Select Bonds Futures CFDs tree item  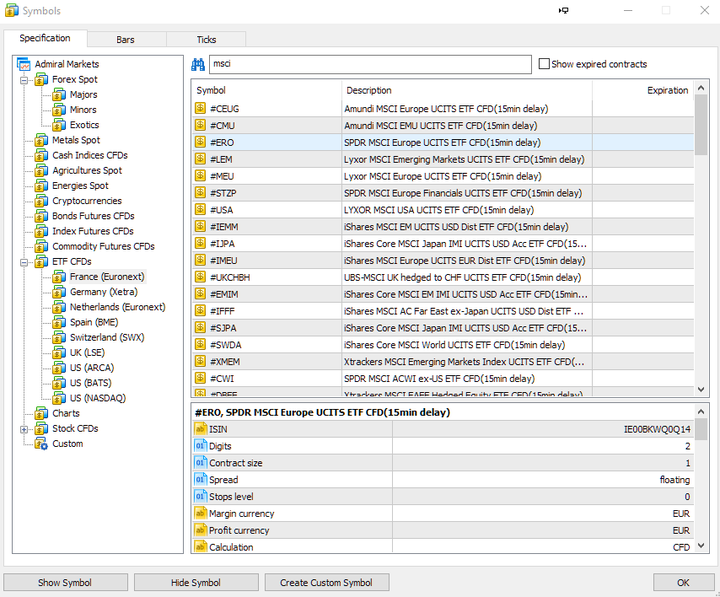click(x=93, y=216)
